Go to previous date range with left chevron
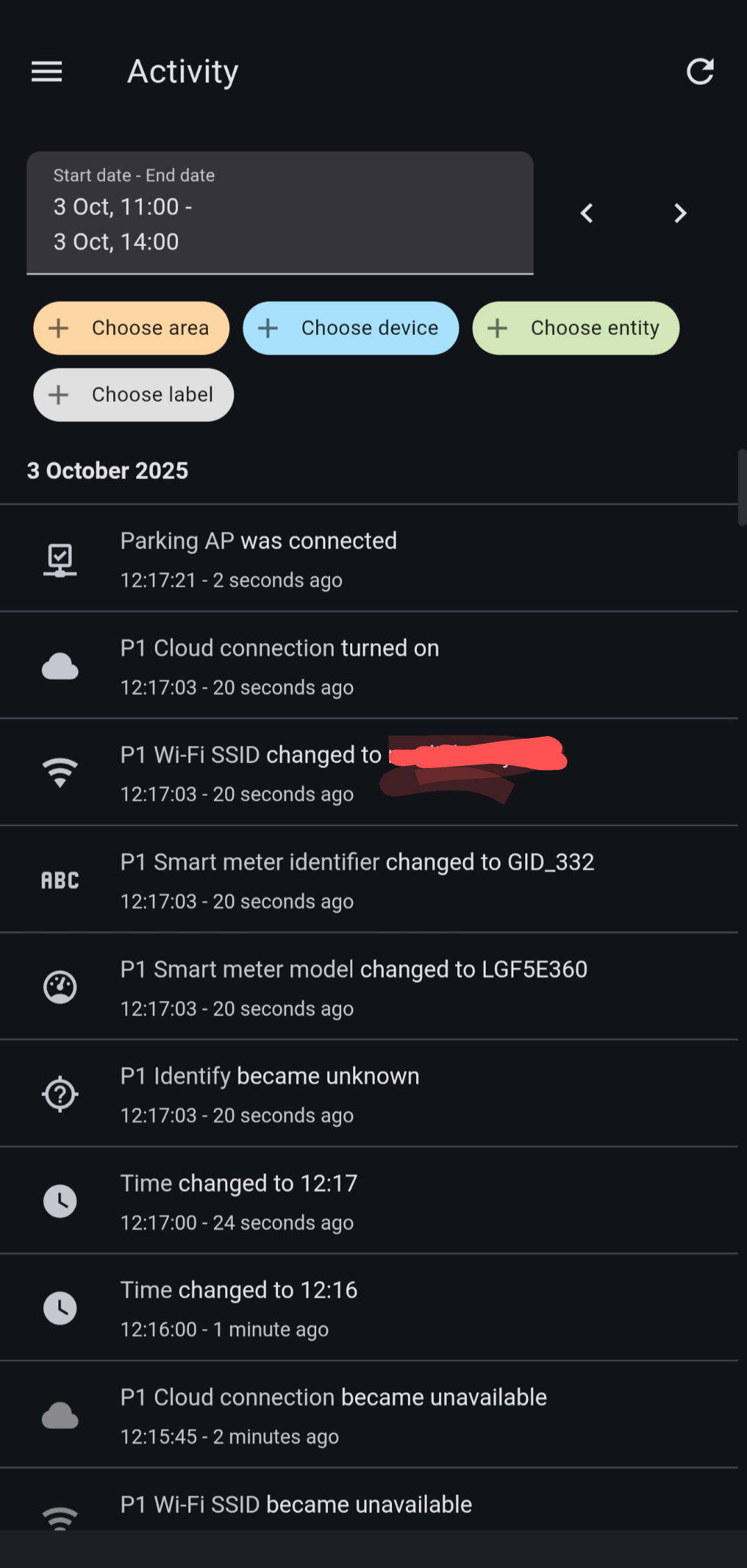Viewport: 747px width, 1568px height. pyautogui.click(x=587, y=213)
